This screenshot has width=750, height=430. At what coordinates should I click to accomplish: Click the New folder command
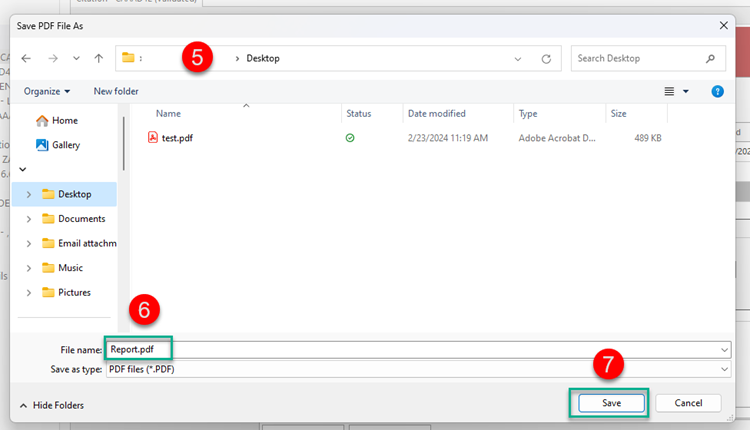(x=116, y=91)
